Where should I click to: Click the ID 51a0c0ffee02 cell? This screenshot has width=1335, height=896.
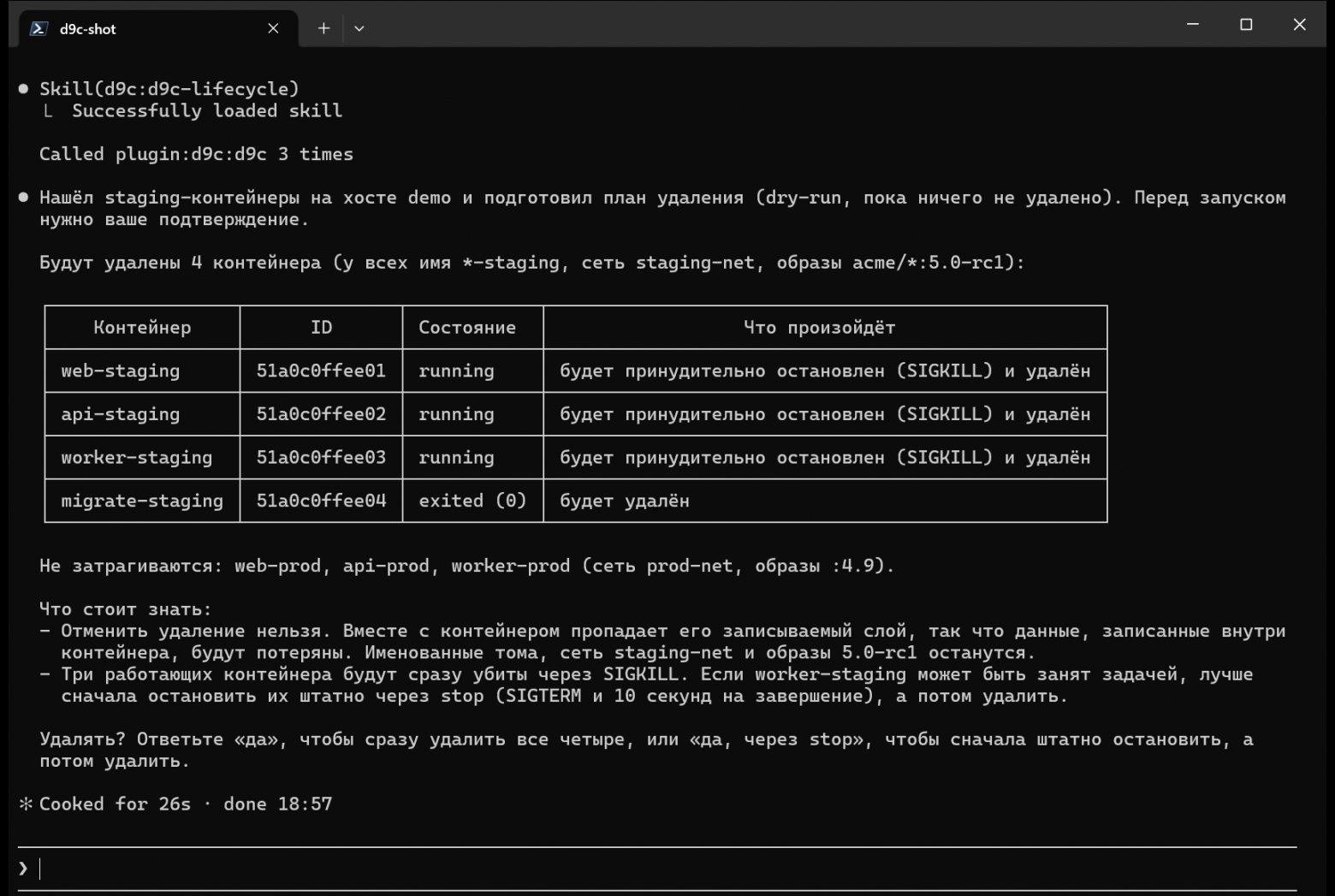[x=321, y=414]
